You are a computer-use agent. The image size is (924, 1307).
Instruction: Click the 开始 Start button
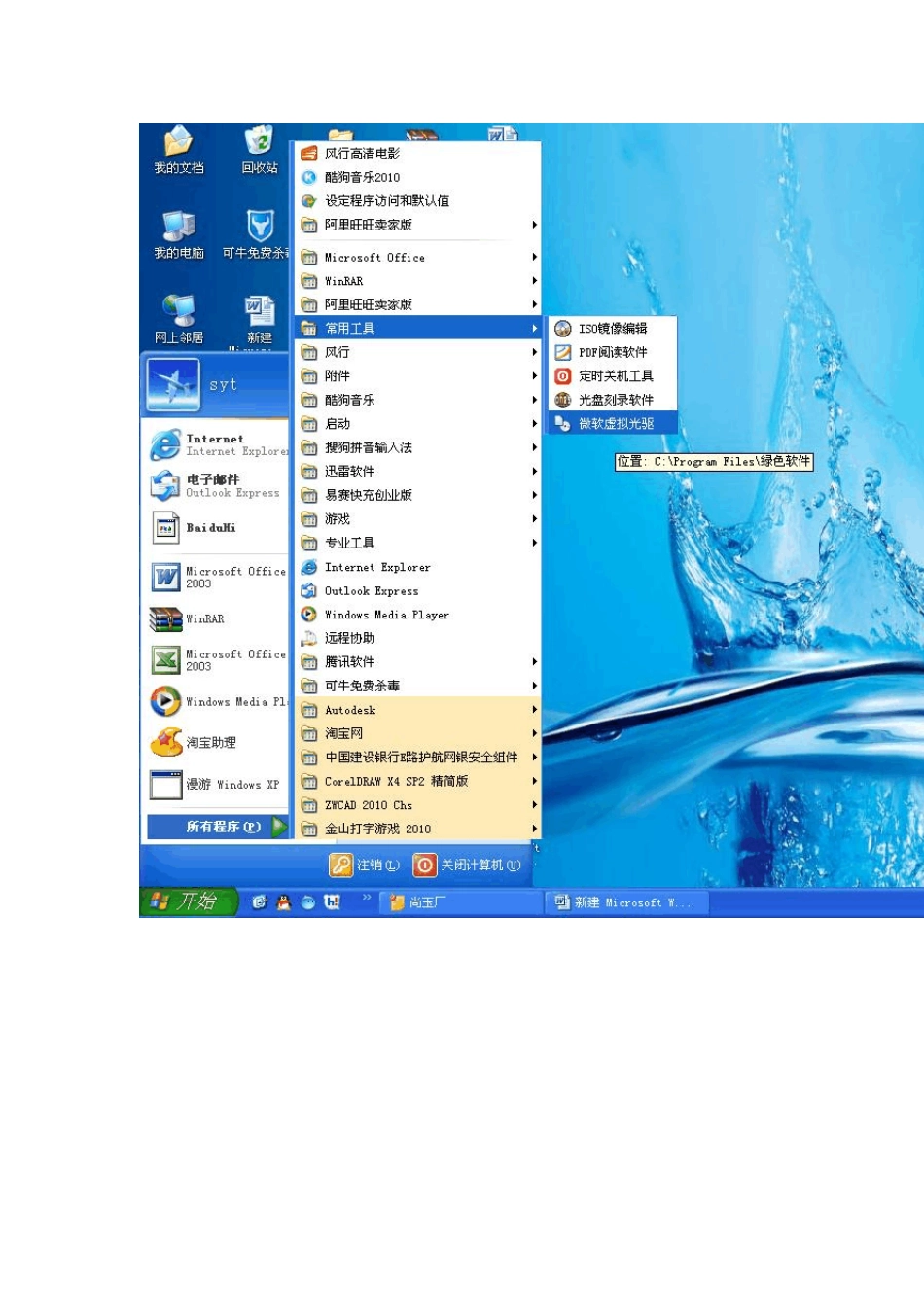[189, 901]
